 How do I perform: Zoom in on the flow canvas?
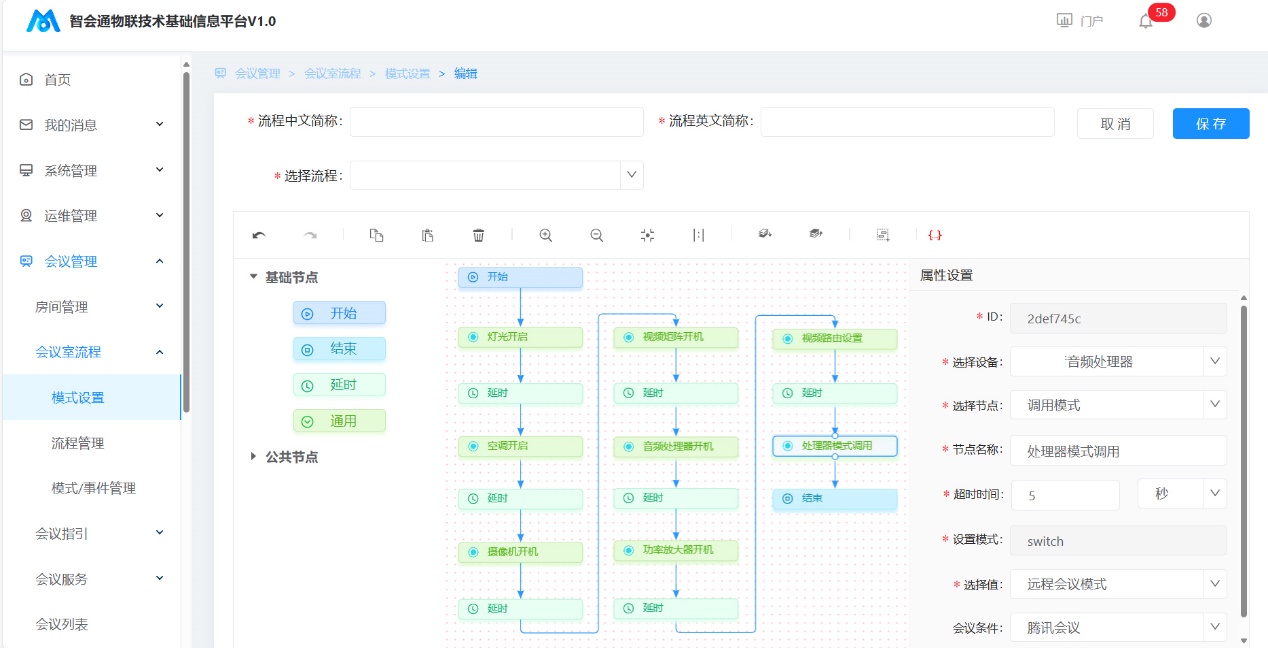pyautogui.click(x=546, y=235)
